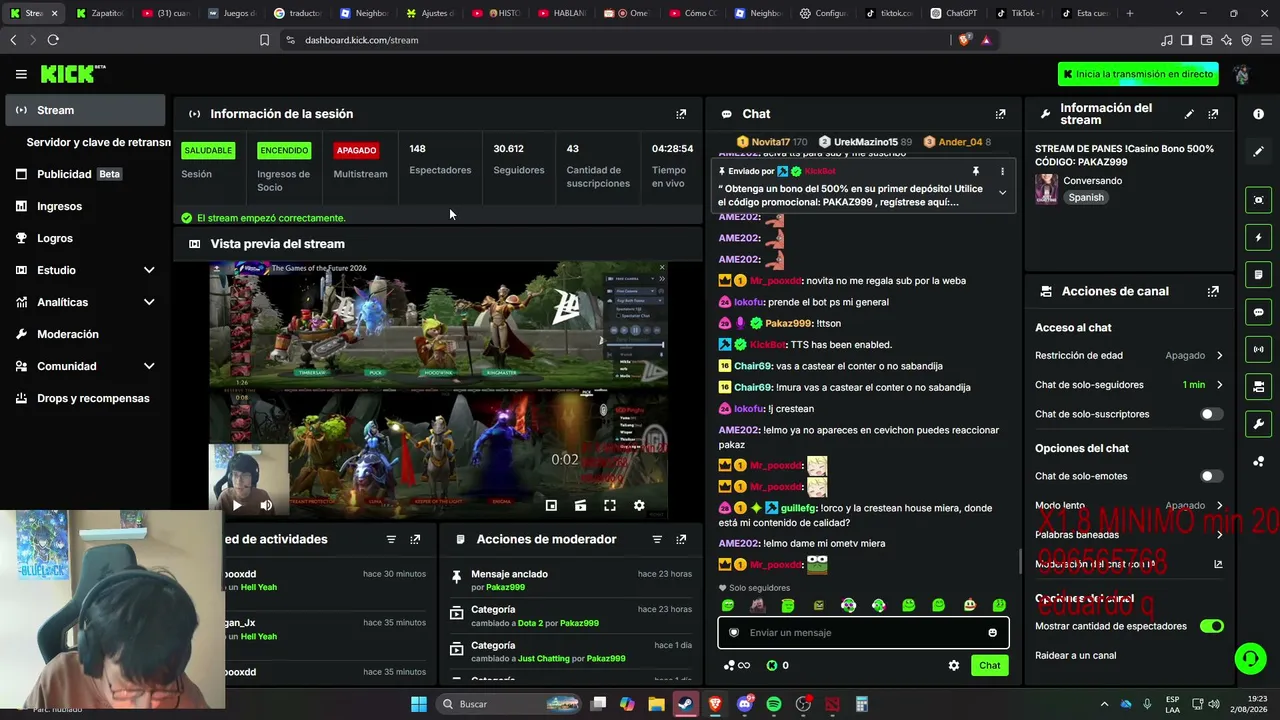Viewport: 1280px width, 720px height.
Task: Toggle Chat de solo-emotes switch
Action: coord(1211,476)
